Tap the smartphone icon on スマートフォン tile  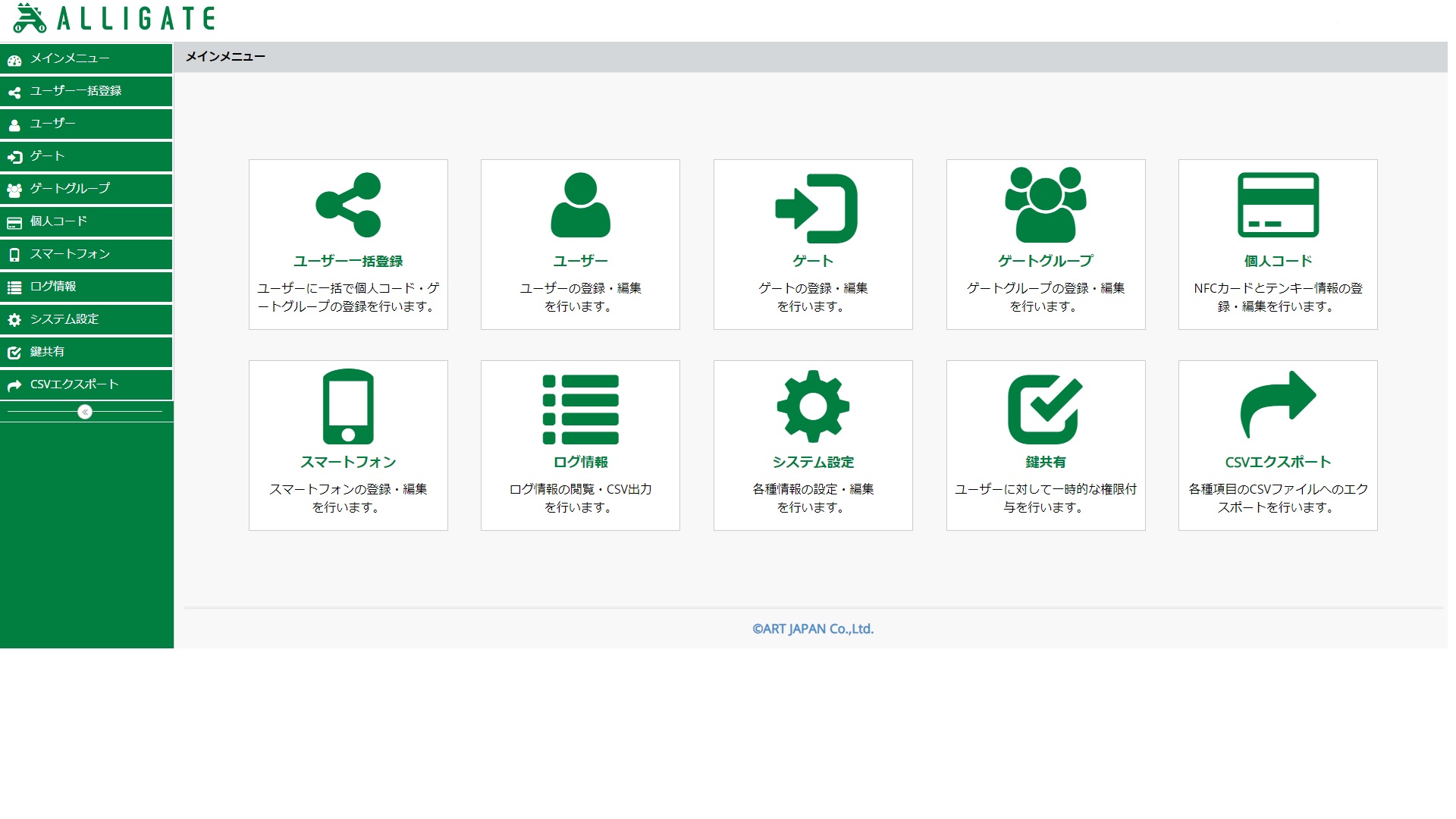348,406
